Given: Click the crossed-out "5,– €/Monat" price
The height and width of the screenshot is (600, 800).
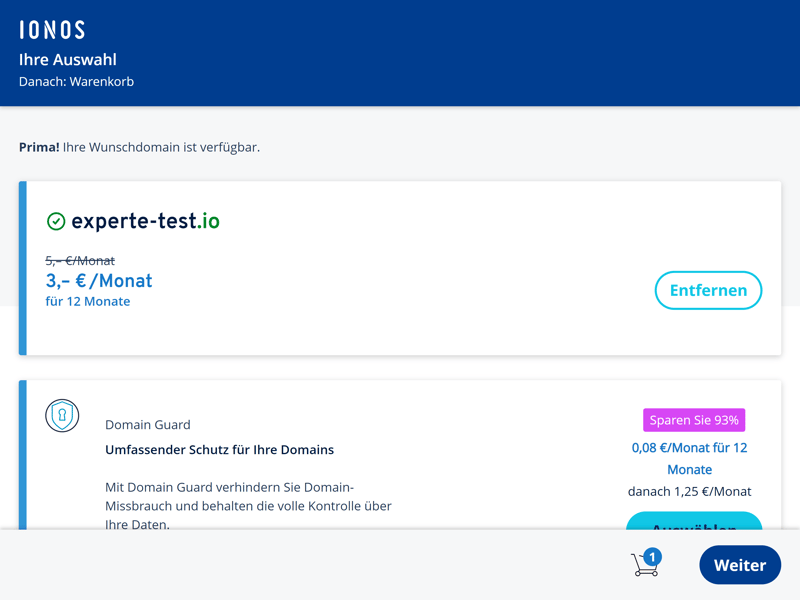Looking at the screenshot, I should [x=80, y=261].
